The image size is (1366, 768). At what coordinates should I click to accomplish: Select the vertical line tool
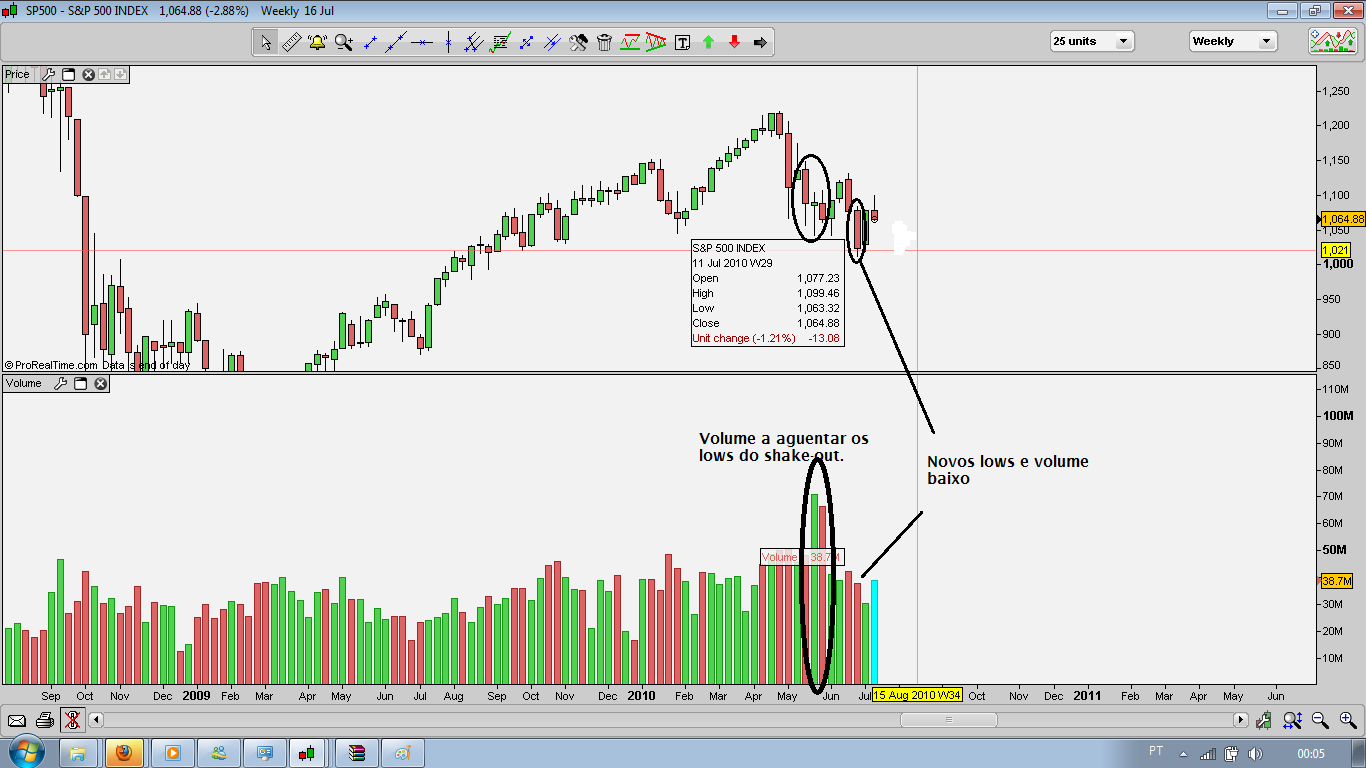pos(448,42)
